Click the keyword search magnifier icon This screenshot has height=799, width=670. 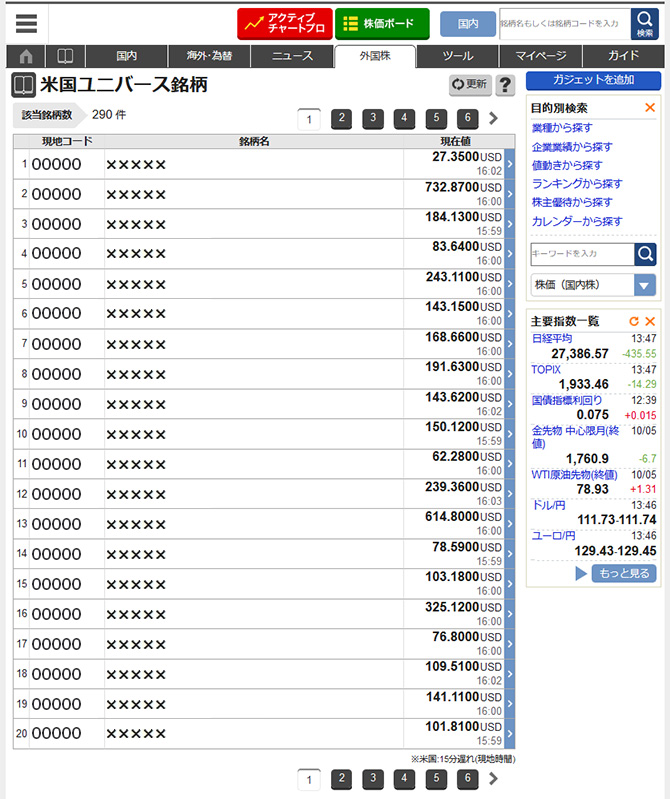coord(646,254)
